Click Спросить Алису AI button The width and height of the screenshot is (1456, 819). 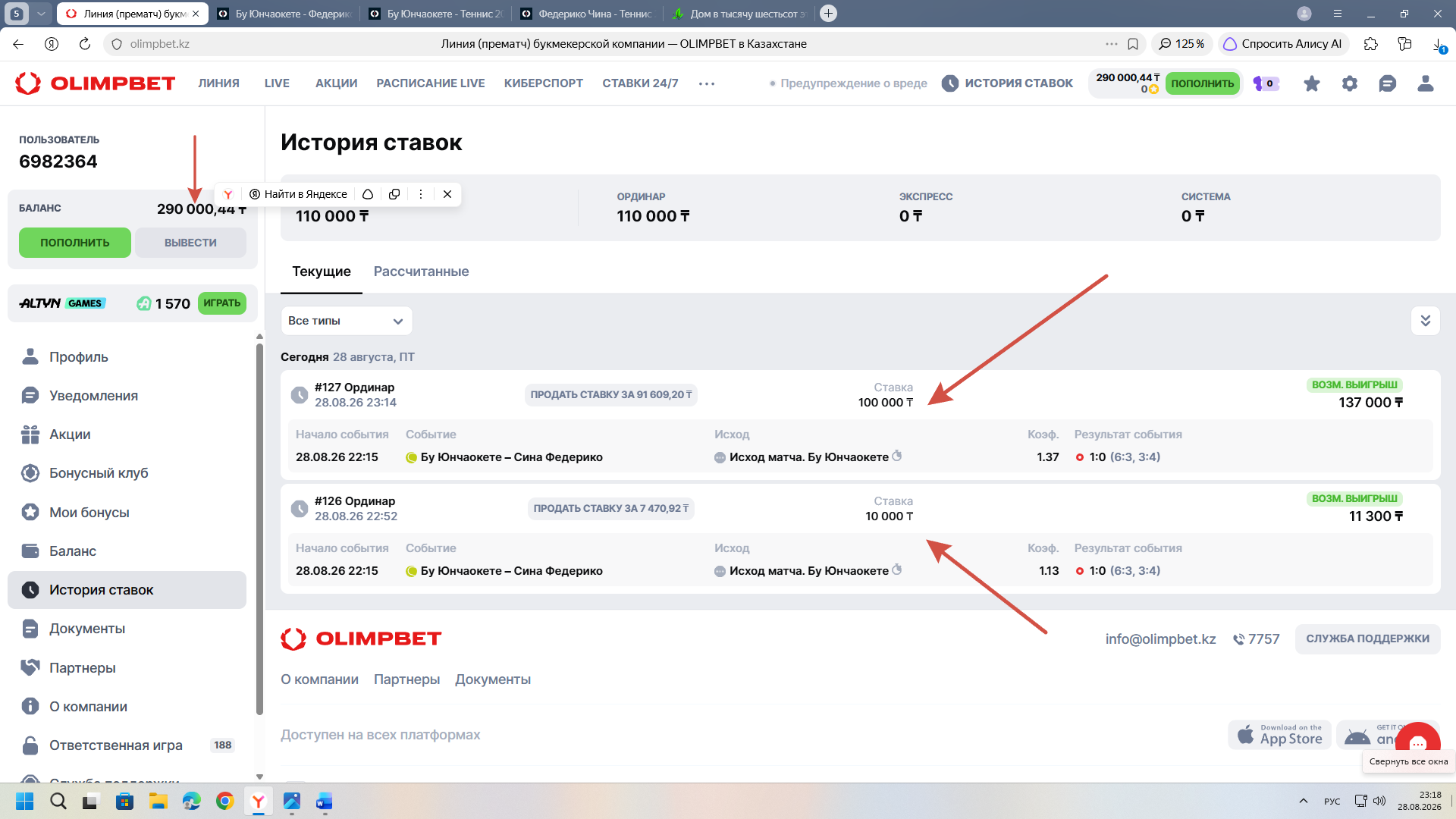[1282, 44]
